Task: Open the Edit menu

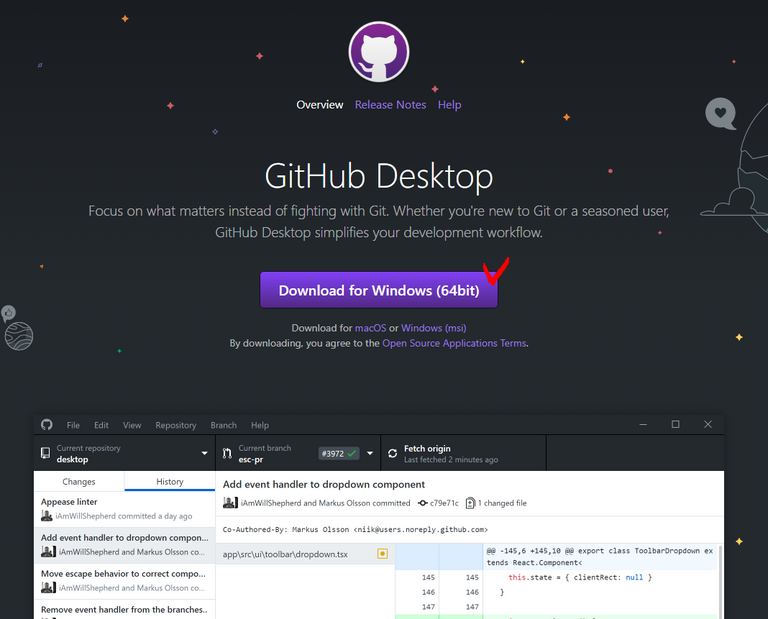Action: [101, 425]
